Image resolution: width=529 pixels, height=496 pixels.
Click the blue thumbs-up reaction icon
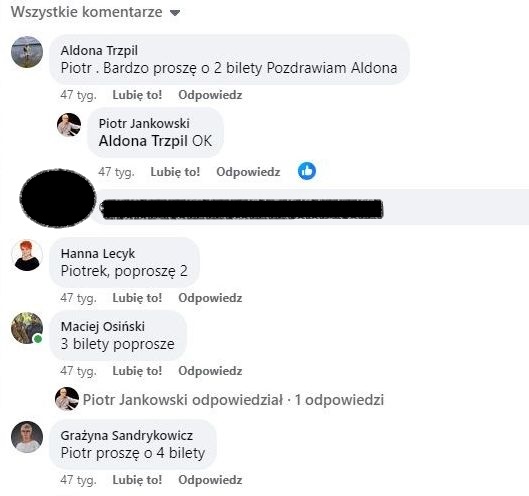(307, 171)
